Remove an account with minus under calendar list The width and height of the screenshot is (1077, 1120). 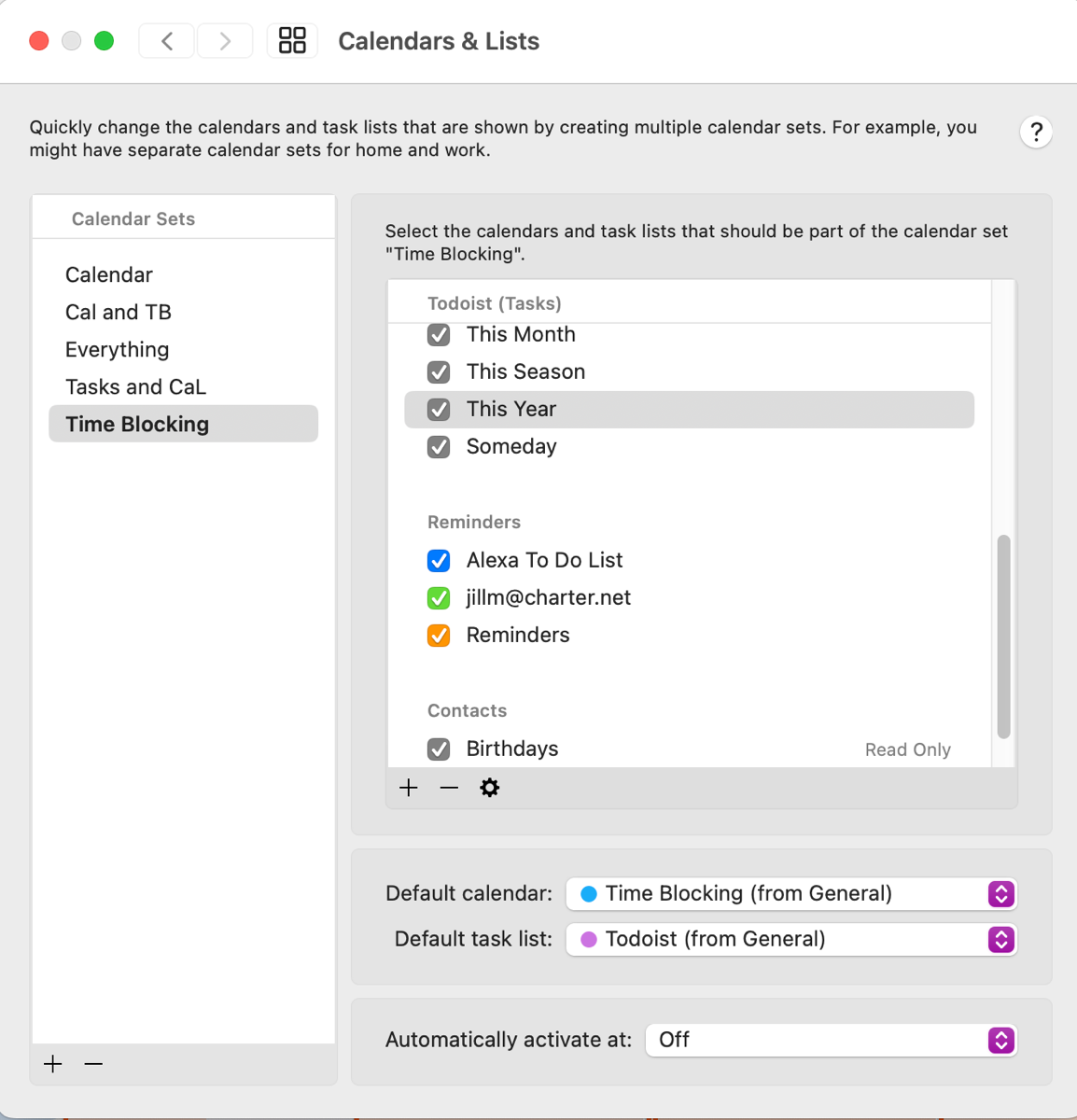[449, 788]
